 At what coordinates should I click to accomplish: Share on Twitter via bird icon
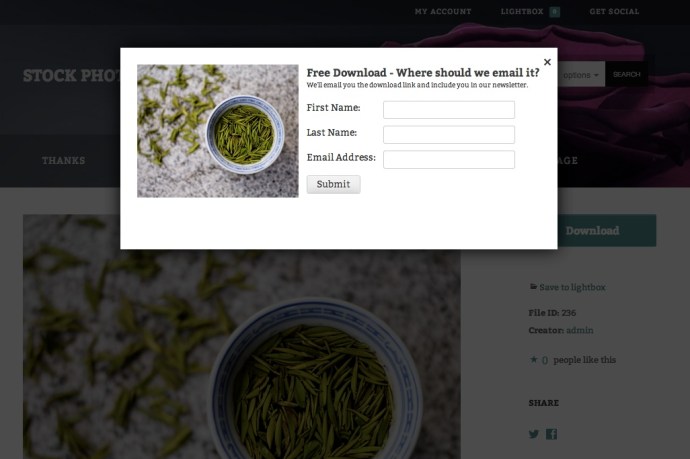(x=534, y=434)
